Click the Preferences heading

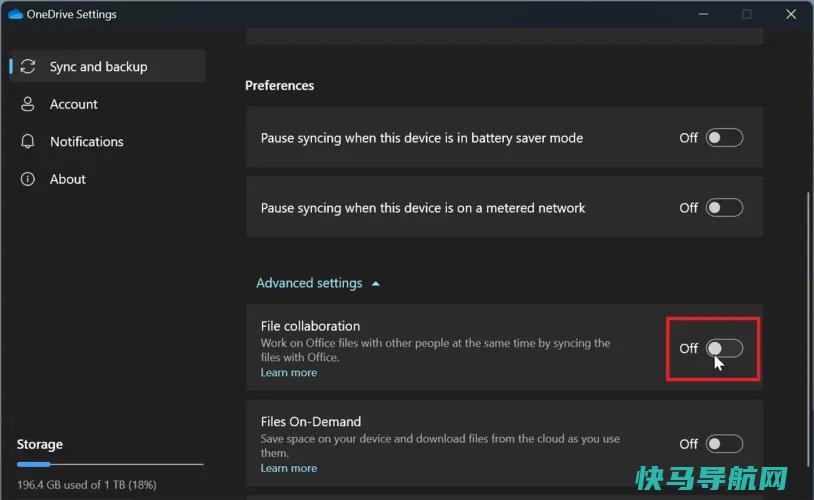(x=279, y=85)
